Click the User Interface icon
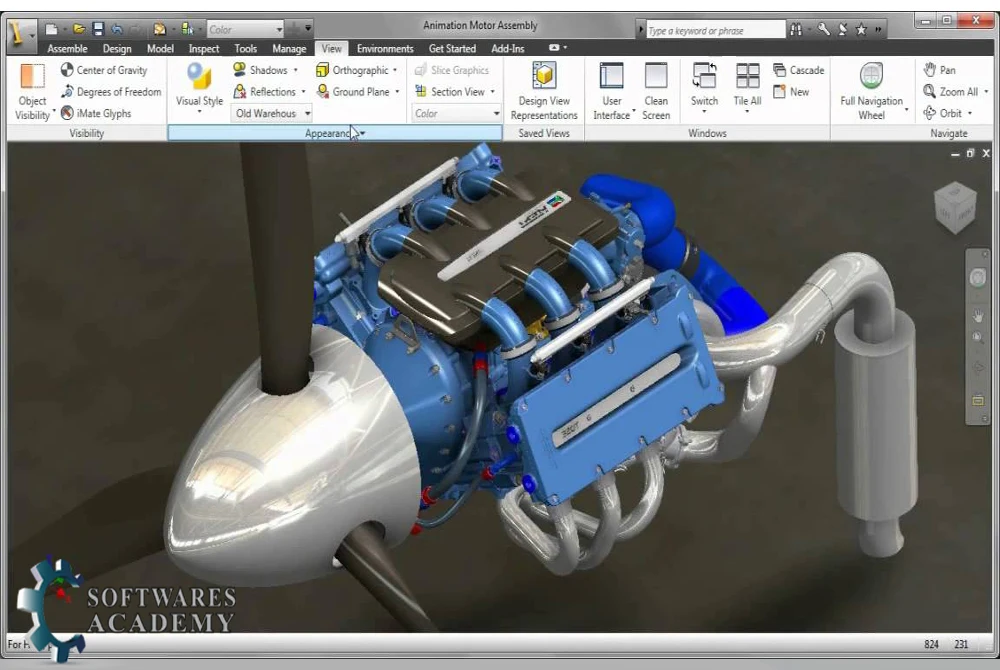Viewport: 1000px width, 670px height. tap(611, 76)
